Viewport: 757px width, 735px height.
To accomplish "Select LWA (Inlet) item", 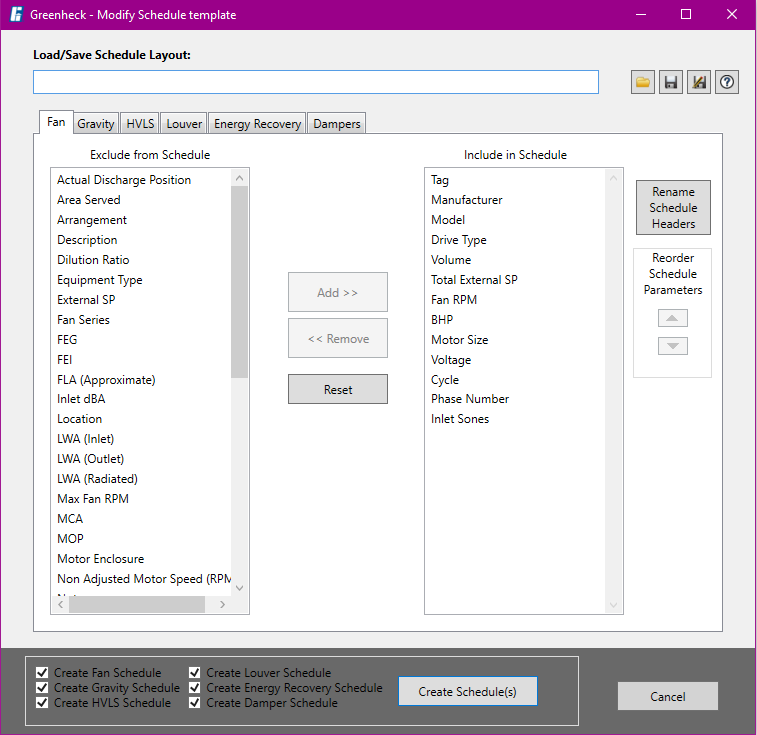I will (x=85, y=439).
